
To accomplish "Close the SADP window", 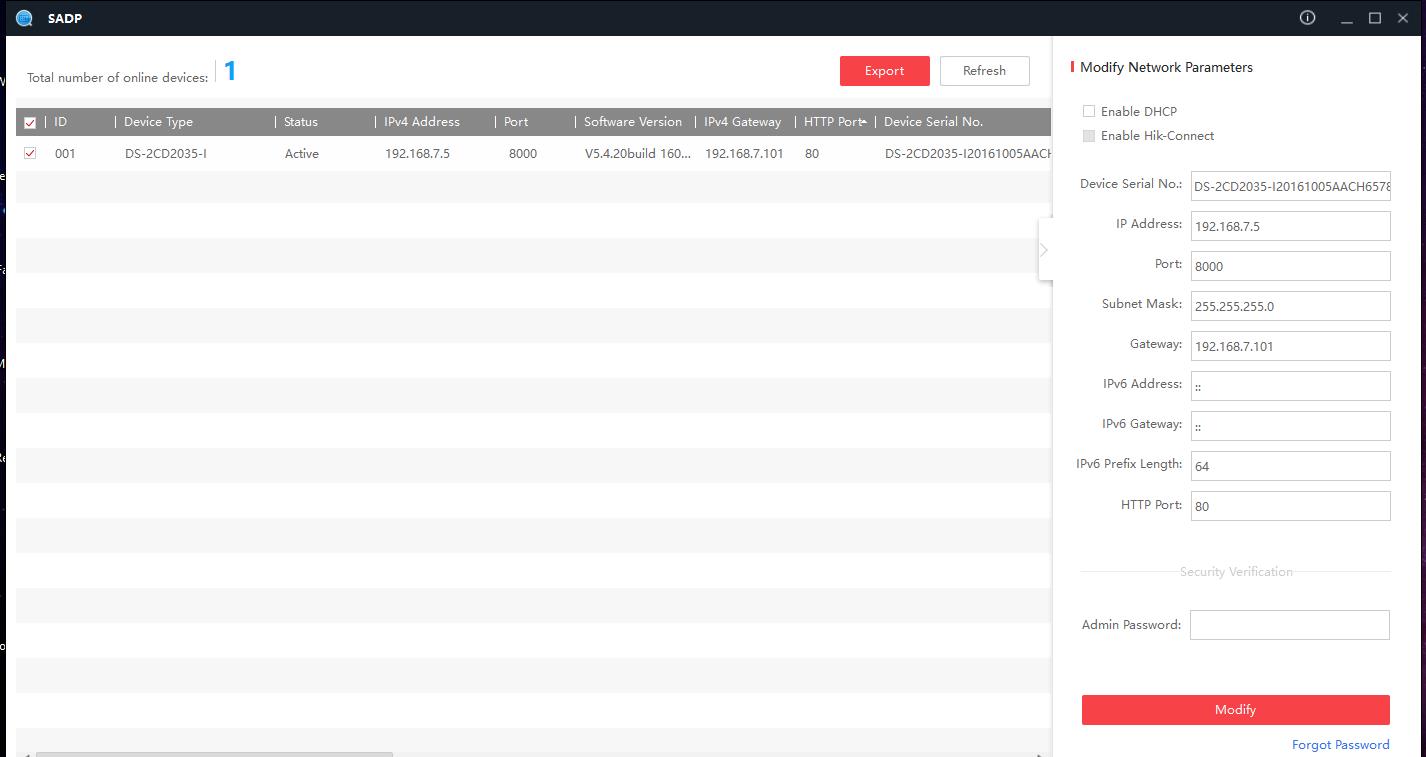I will tap(1403, 18).
